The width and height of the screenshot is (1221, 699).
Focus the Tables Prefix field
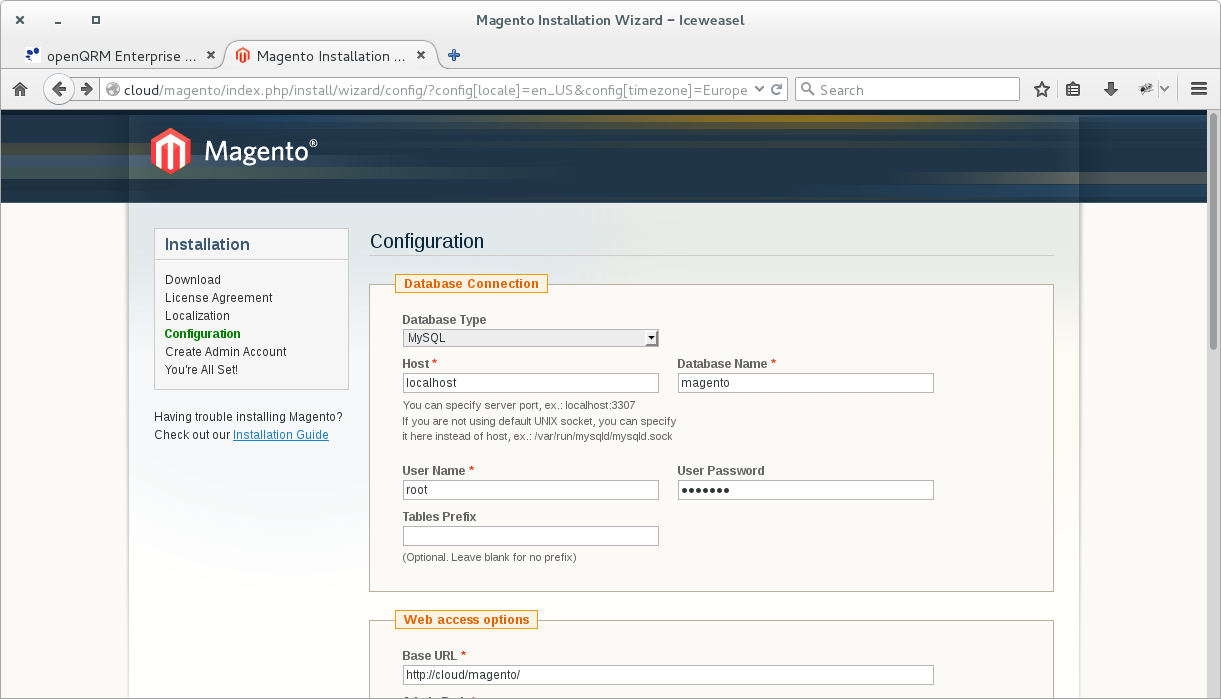click(x=530, y=536)
